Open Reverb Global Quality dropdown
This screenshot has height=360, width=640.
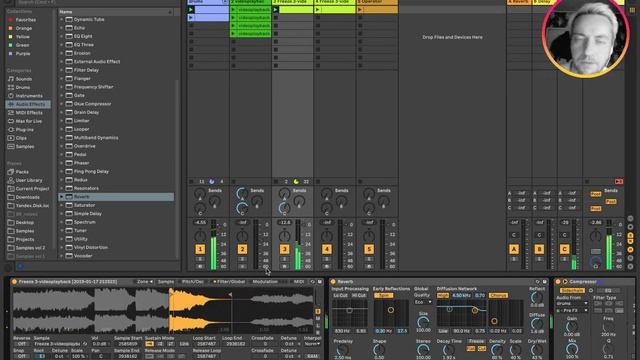pyautogui.click(x=423, y=302)
